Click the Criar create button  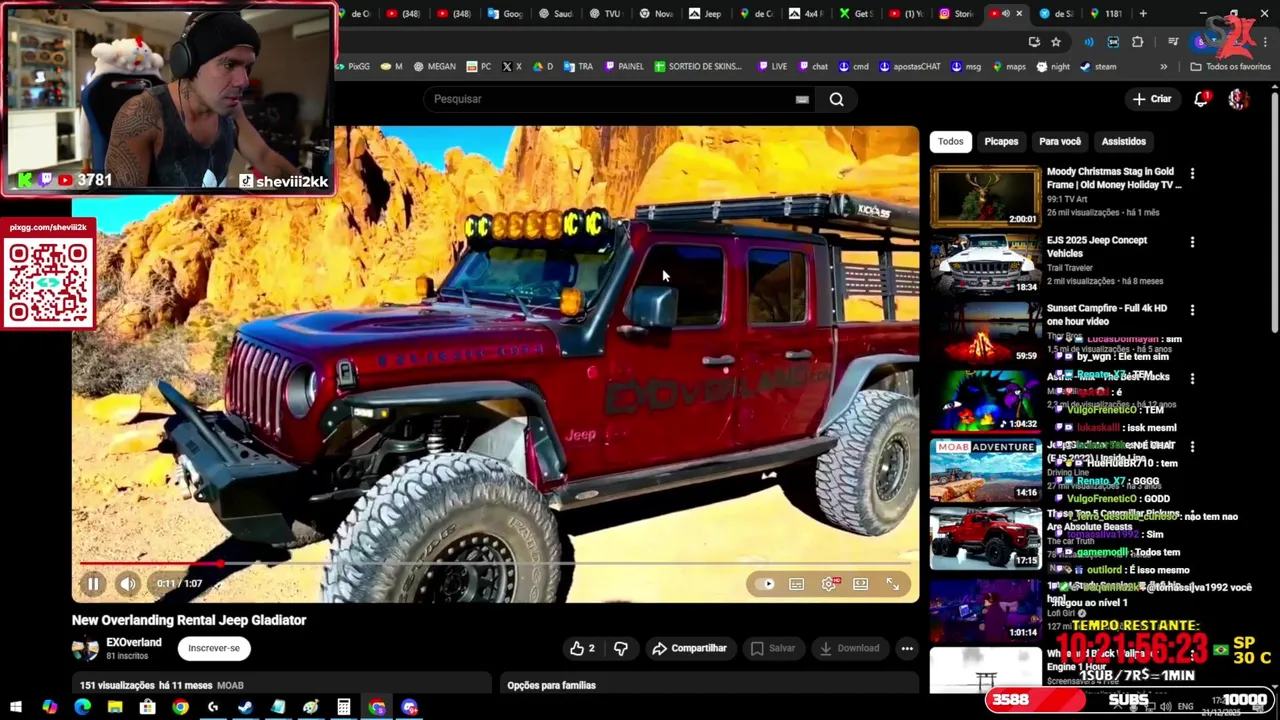tap(1152, 99)
